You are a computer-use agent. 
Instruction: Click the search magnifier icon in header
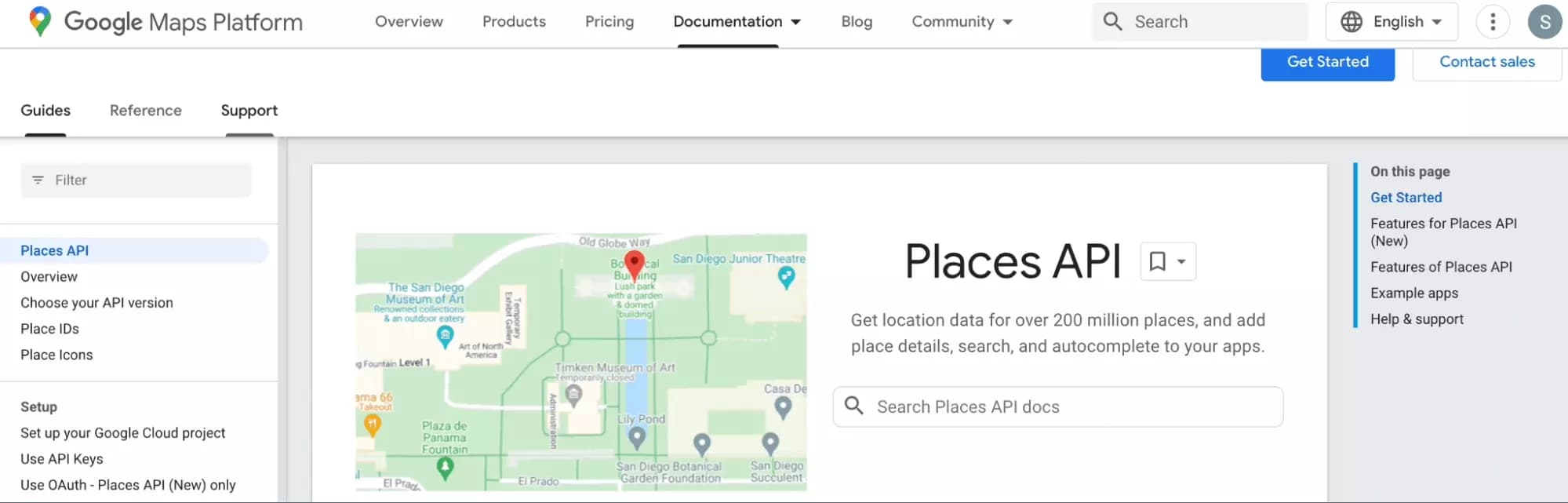(x=1112, y=21)
